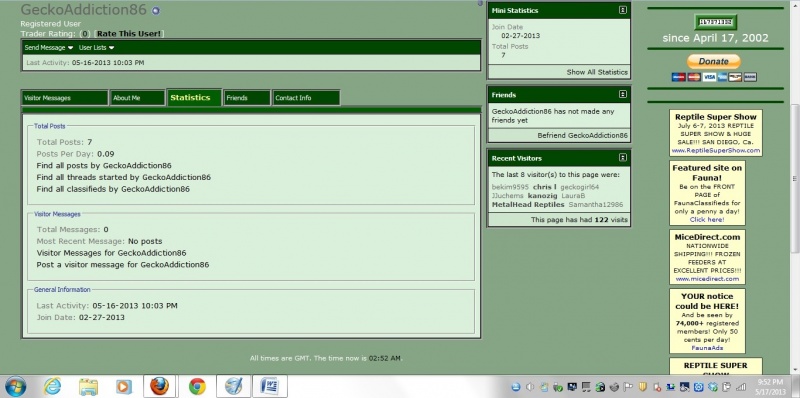Open the taskbar clock showing 9:52 PM
800x398 pixels.
point(770,387)
